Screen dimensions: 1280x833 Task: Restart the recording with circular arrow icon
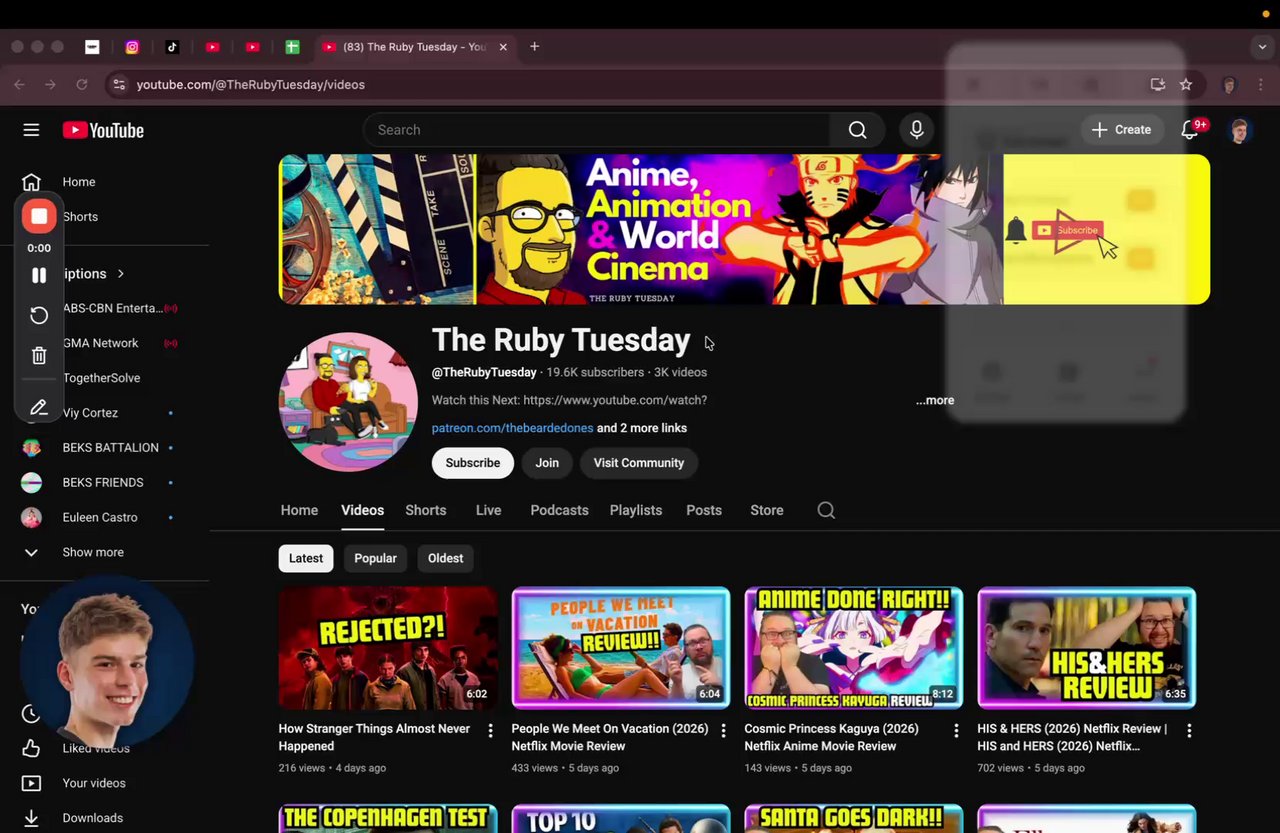(39, 315)
